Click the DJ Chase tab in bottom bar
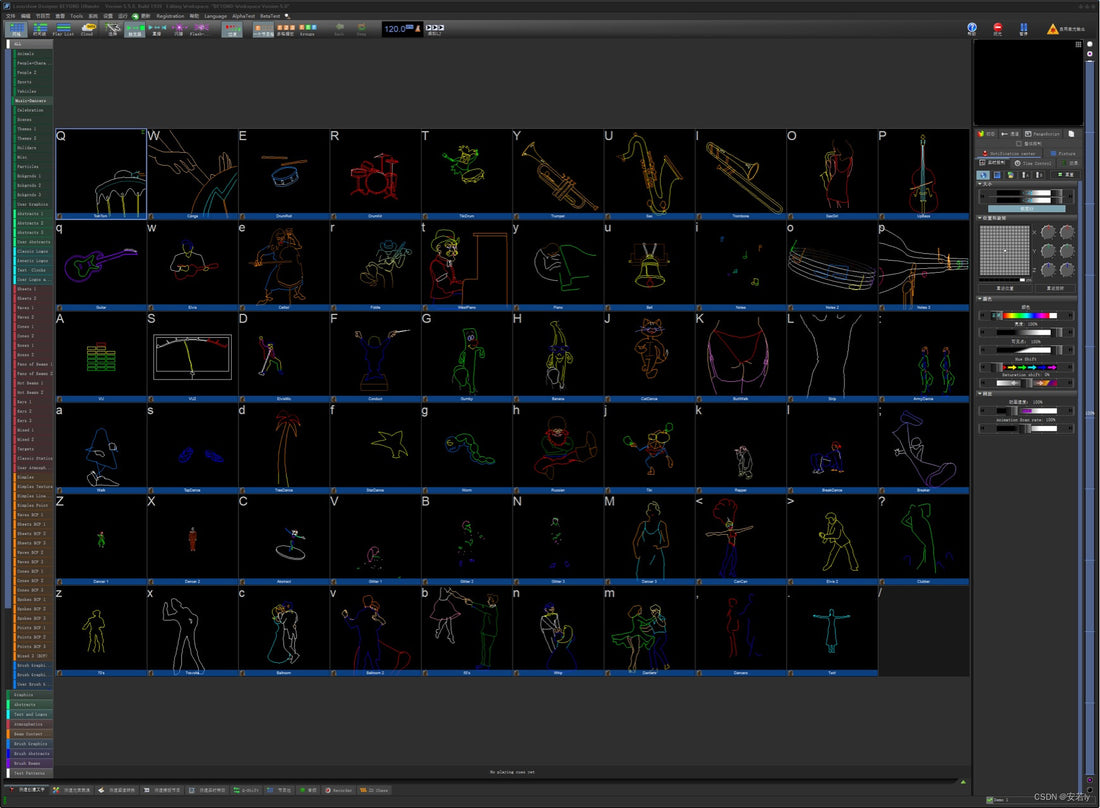This screenshot has width=1100, height=808. (x=374, y=790)
